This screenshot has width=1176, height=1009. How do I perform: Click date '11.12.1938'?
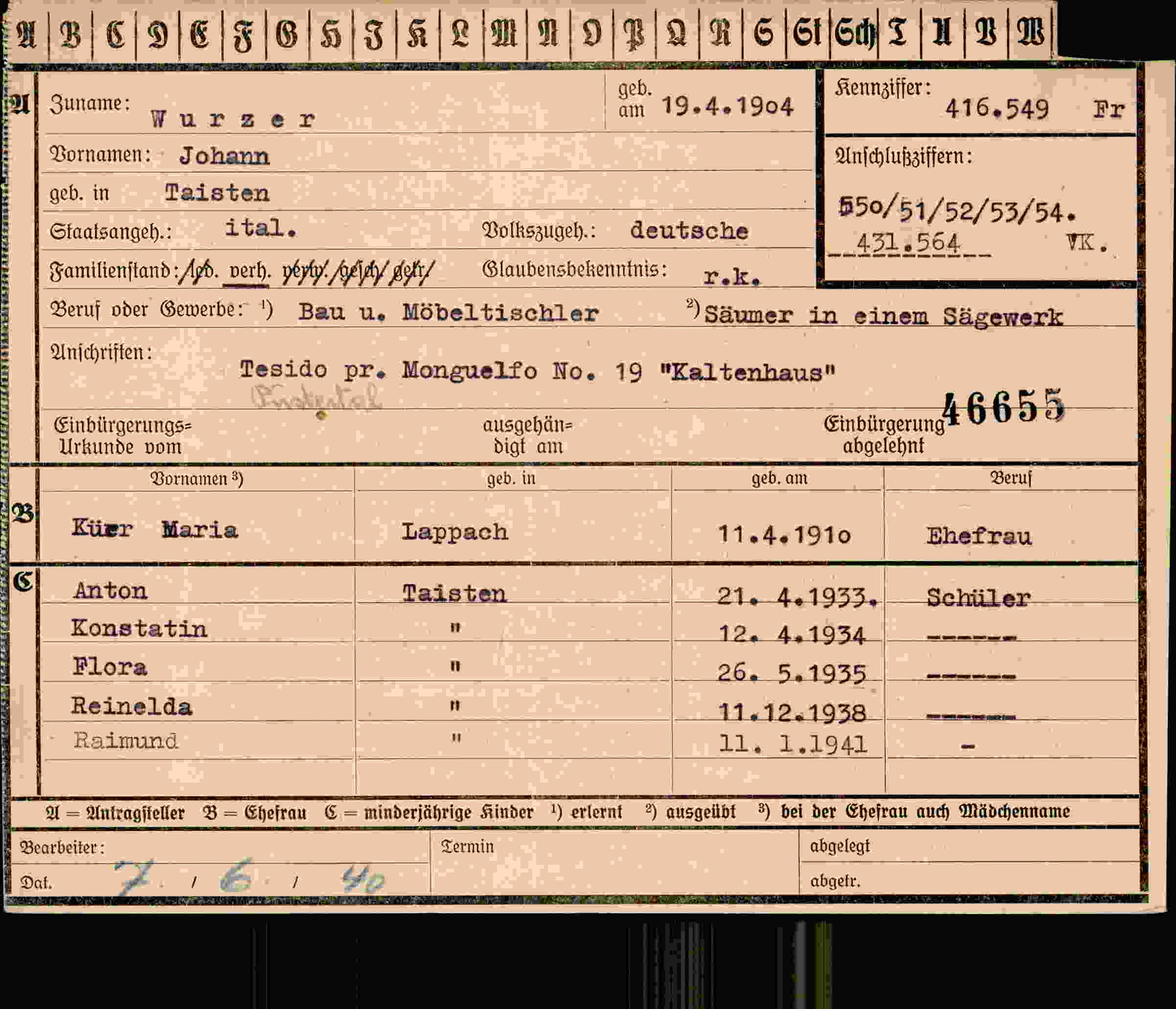(x=792, y=712)
